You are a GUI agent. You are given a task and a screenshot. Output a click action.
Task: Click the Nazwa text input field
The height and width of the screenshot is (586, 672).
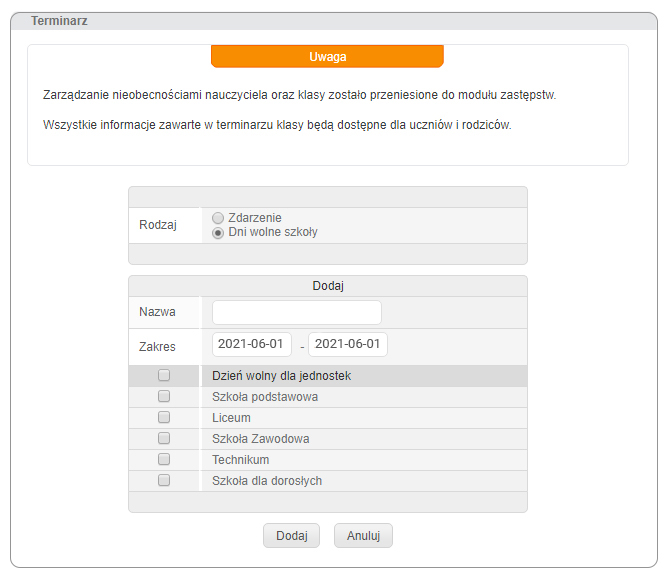pos(296,312)
